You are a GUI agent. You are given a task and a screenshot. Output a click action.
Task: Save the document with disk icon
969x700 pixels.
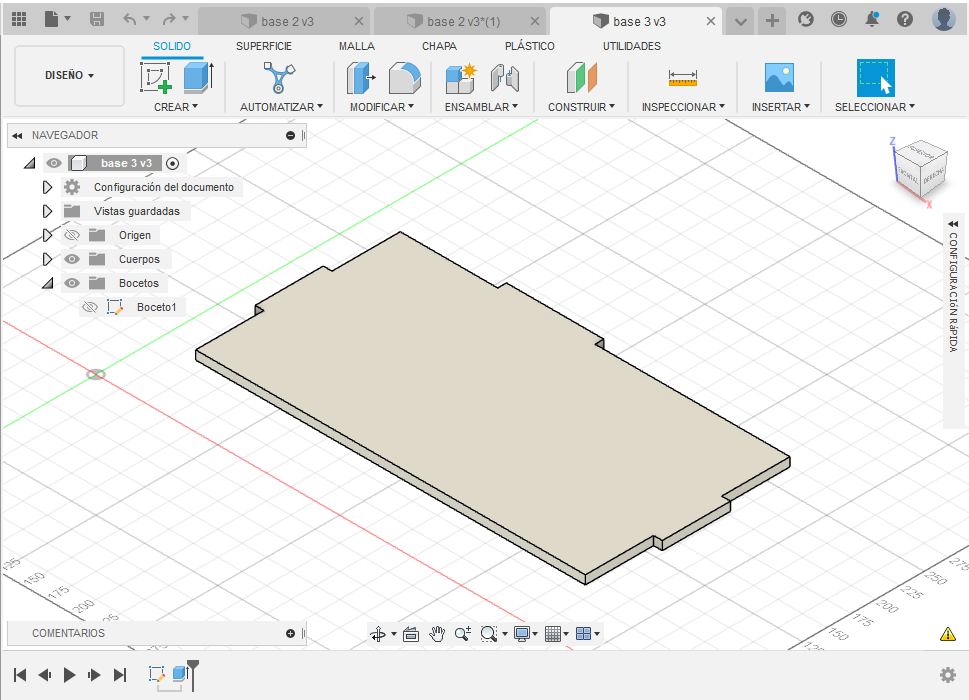pos(97,20)
